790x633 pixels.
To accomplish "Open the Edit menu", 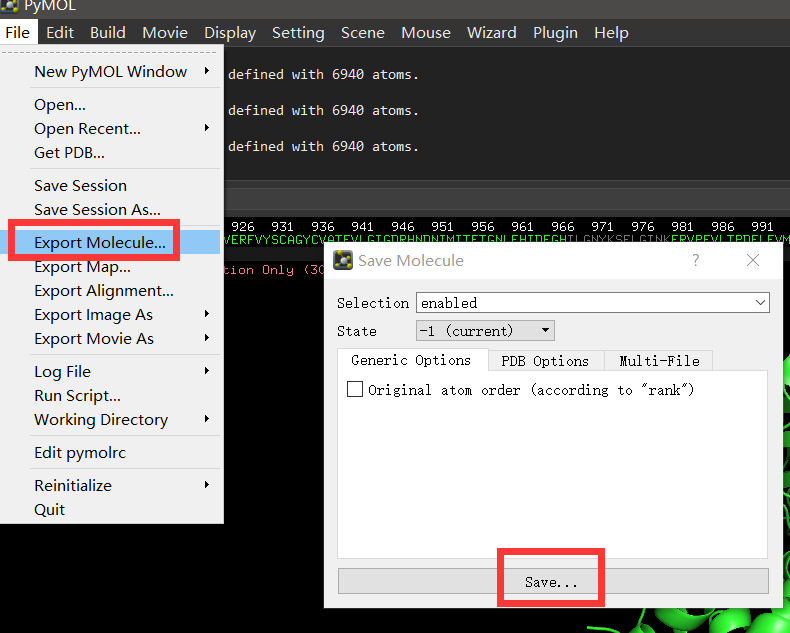I will click(60, 33).
